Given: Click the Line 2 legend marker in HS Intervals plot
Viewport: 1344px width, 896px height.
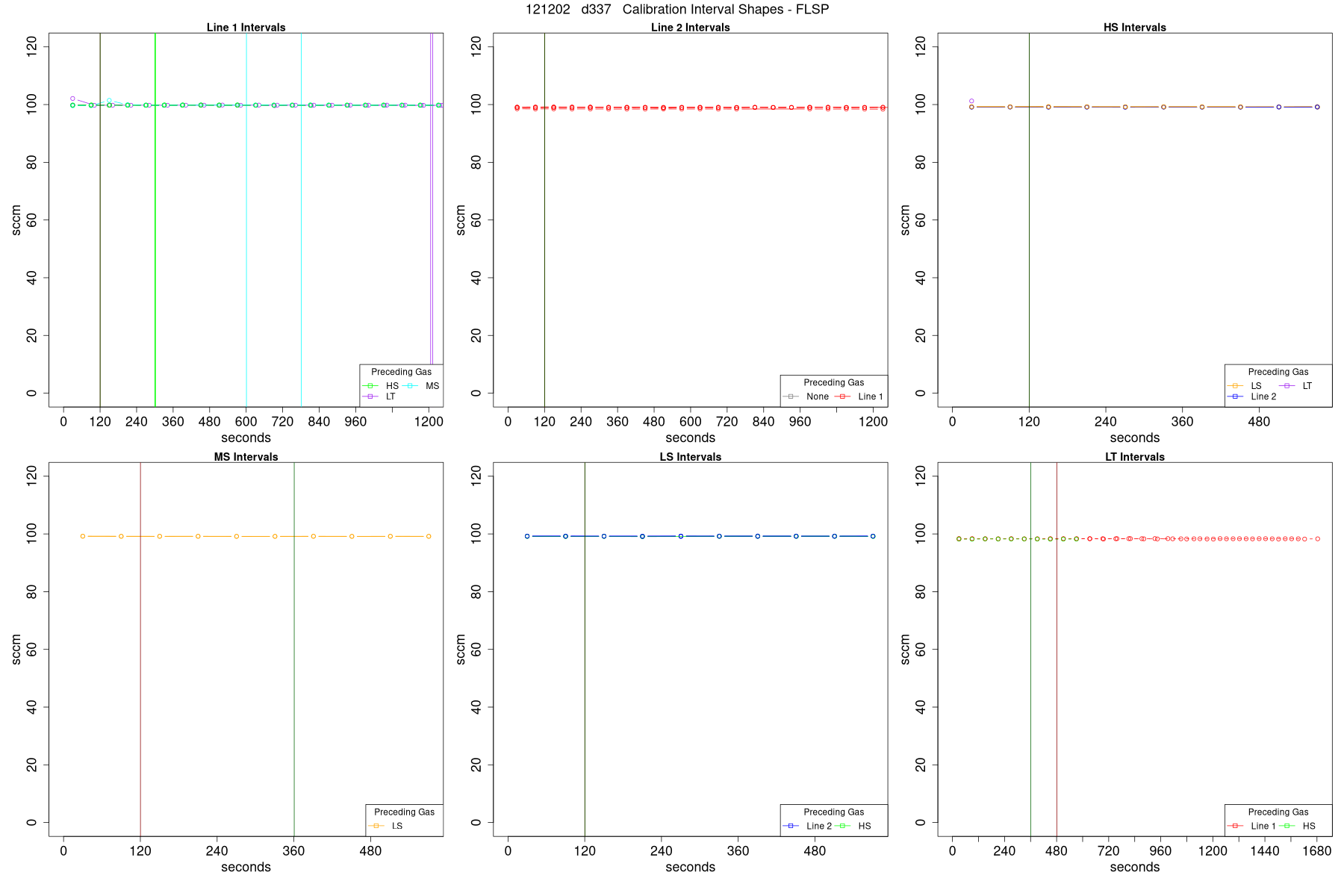Looking at the screenshot, I should pos(1236,396).
